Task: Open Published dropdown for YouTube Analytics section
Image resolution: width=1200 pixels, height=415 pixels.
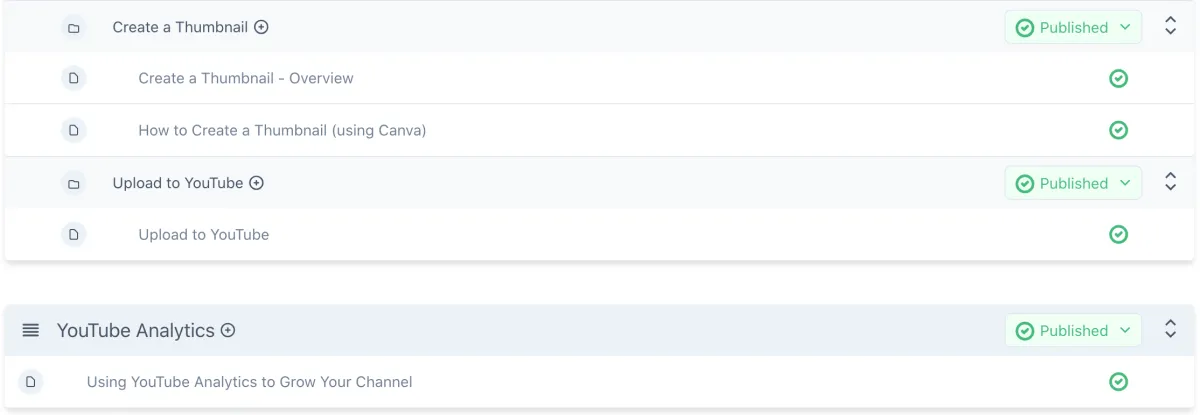Action: [1073, 330]
